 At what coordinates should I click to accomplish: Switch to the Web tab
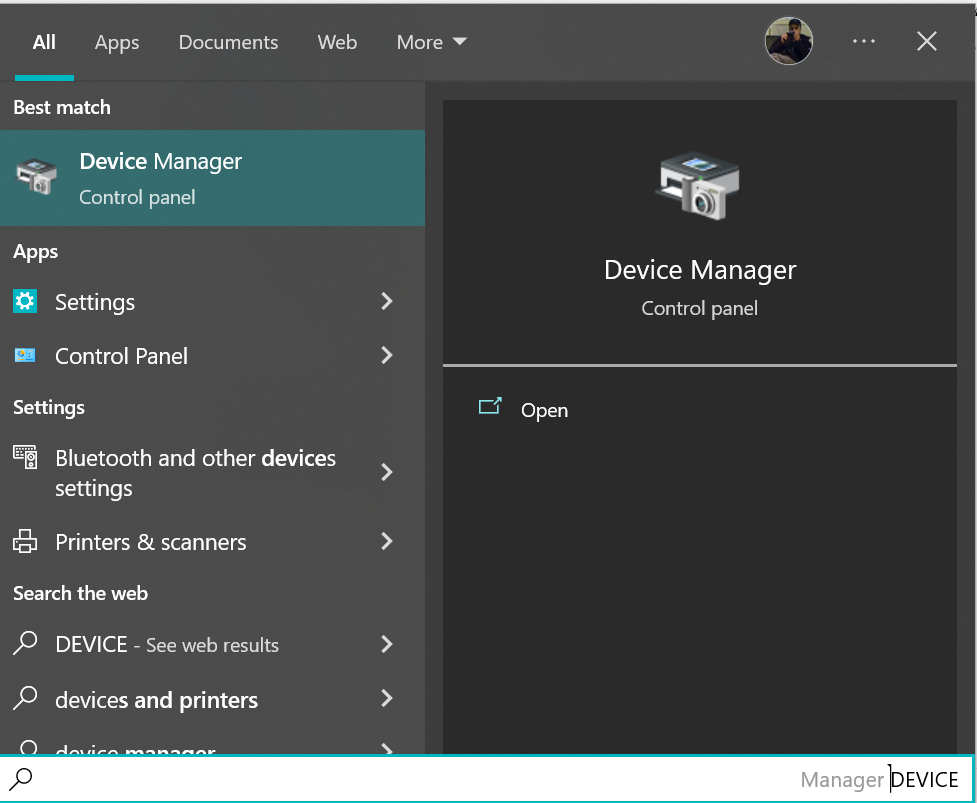coord(337,42)
